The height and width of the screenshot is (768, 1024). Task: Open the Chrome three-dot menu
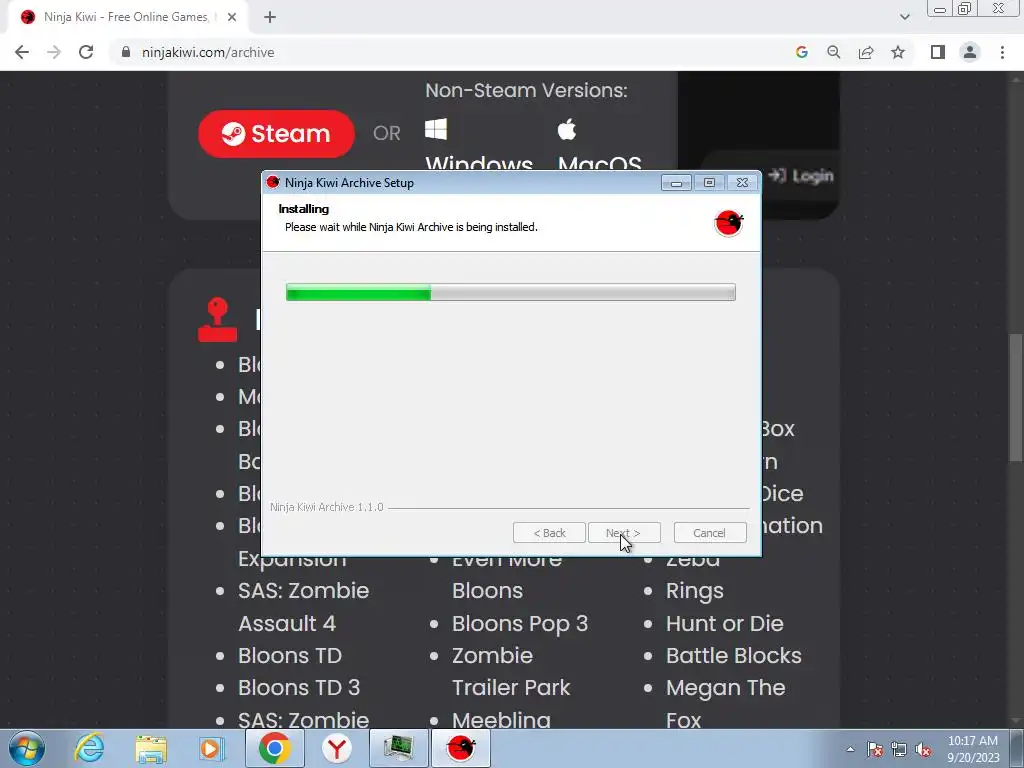coord(1002,52)
